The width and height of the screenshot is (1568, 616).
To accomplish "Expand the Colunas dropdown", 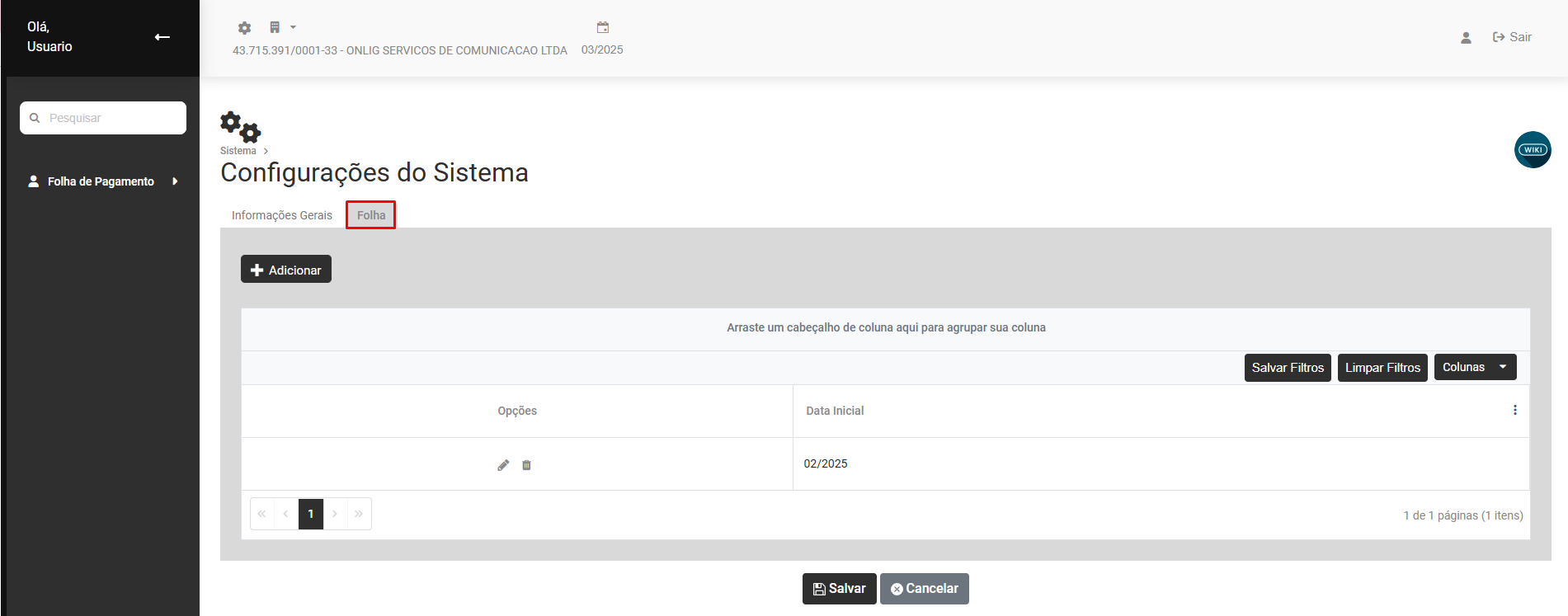I will point(1475,368).
